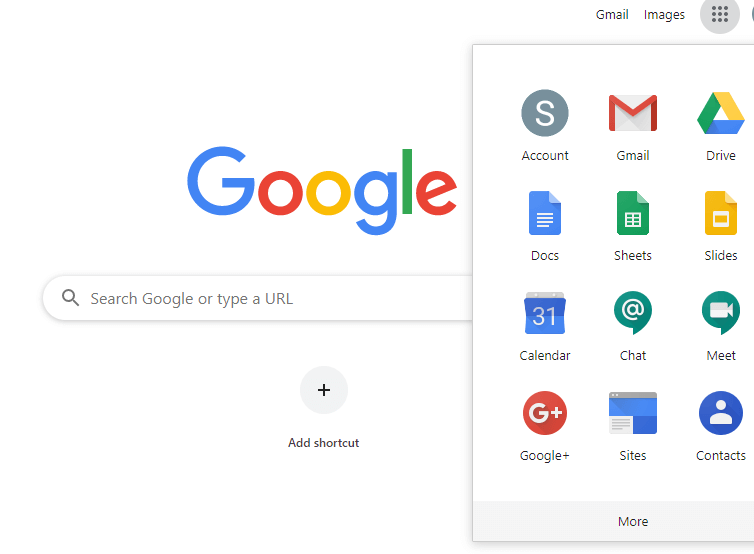Screen dimensions: 754x554
Task: Open the Google+ app icon
Action: click(x=545, y=413)
